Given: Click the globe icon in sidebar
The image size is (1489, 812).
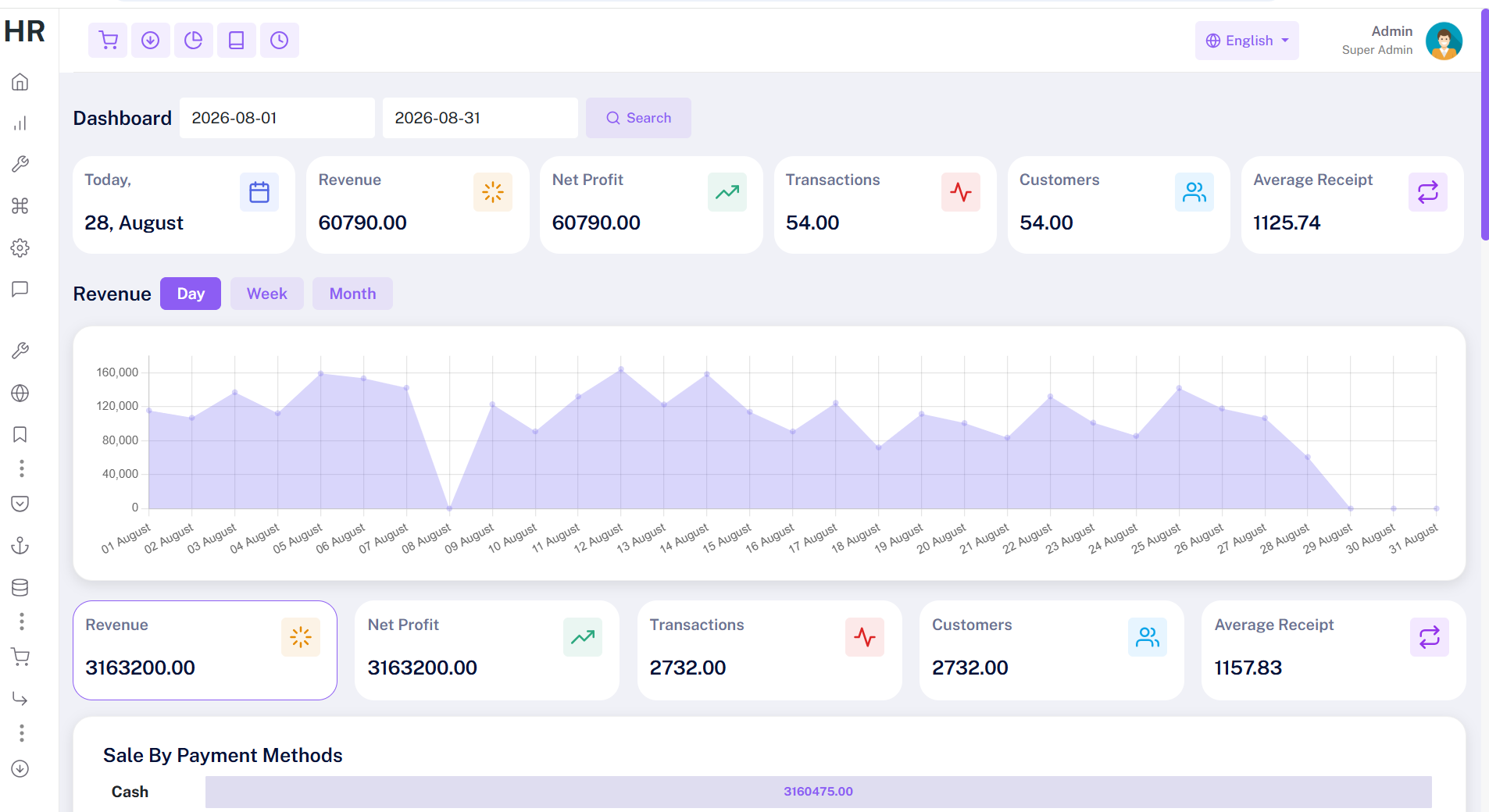Looking at the screenshot, I should [20, 393].
